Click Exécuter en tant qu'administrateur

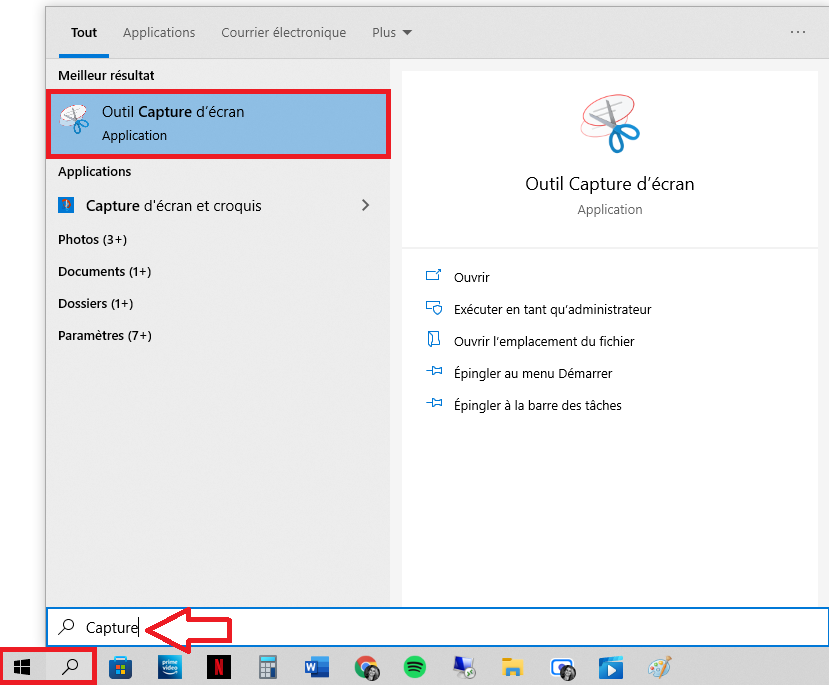pos(551,309)
